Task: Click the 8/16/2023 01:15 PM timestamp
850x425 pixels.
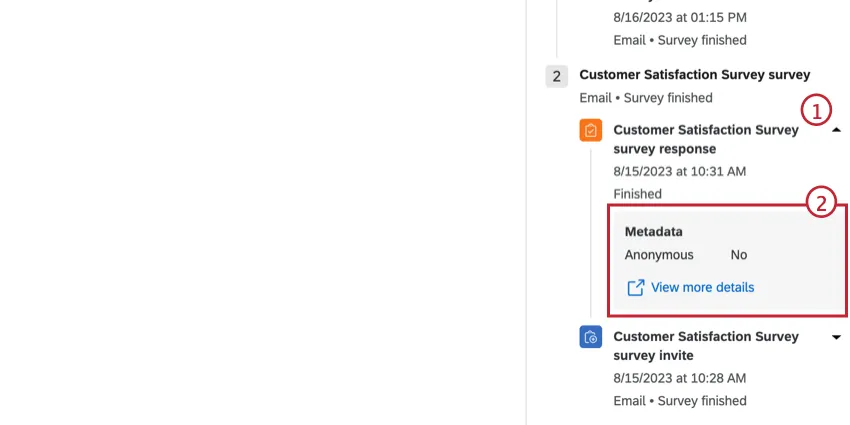Action: pos(679,18)
